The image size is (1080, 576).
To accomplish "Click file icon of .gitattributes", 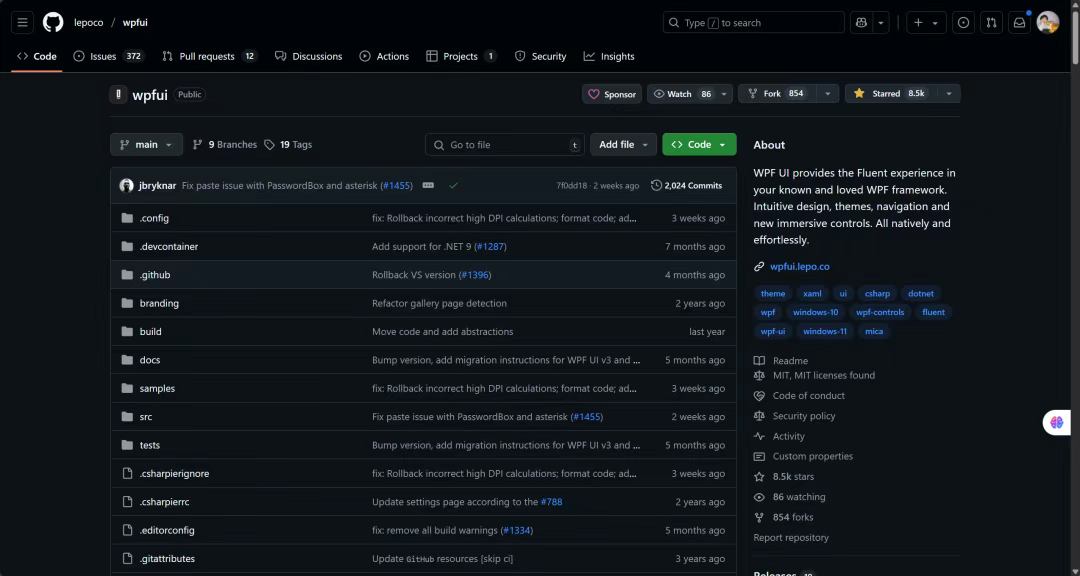I will coord(127,559).
